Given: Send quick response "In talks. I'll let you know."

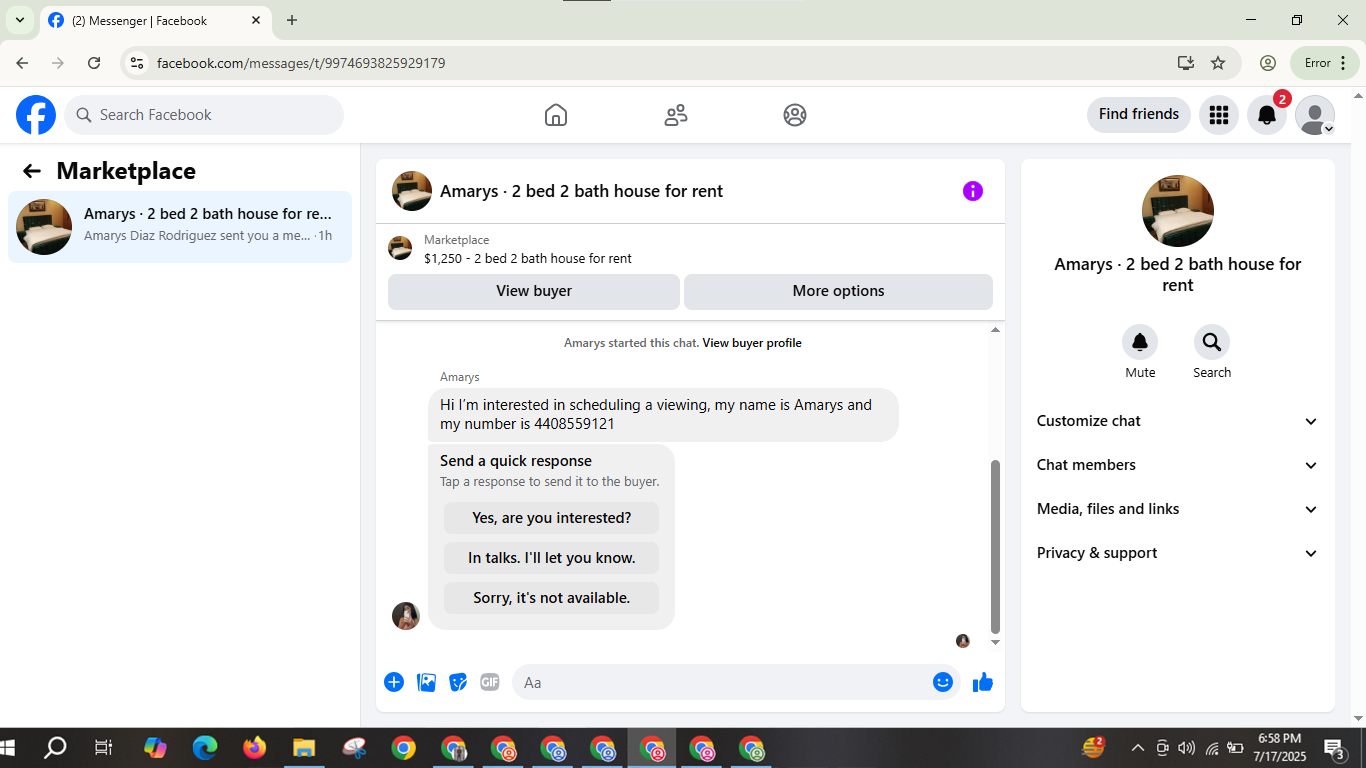Looking at the screenshot, I should 552,558.
